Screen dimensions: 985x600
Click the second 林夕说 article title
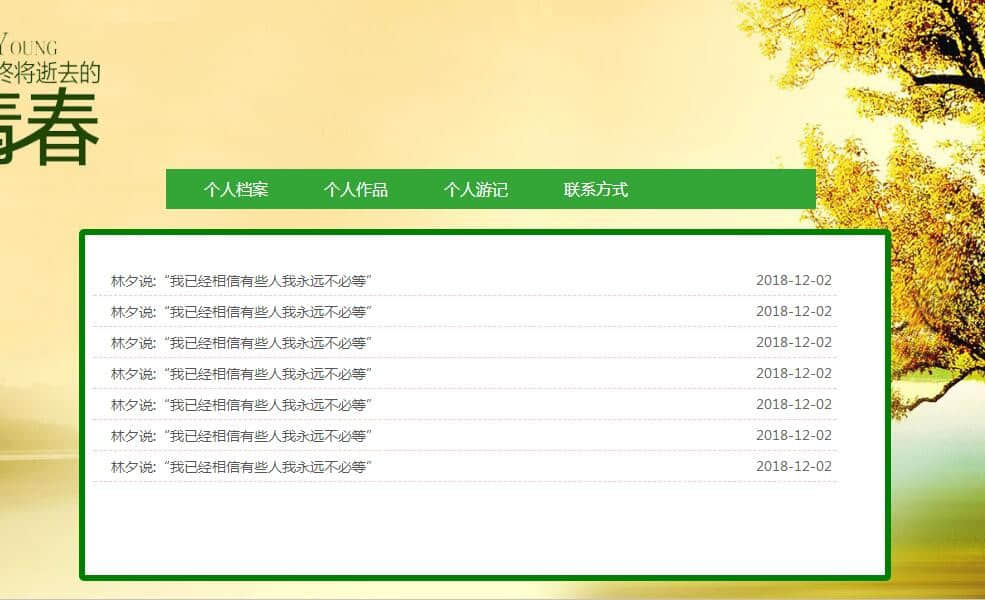pyautogui.click(x=241, y=312)
